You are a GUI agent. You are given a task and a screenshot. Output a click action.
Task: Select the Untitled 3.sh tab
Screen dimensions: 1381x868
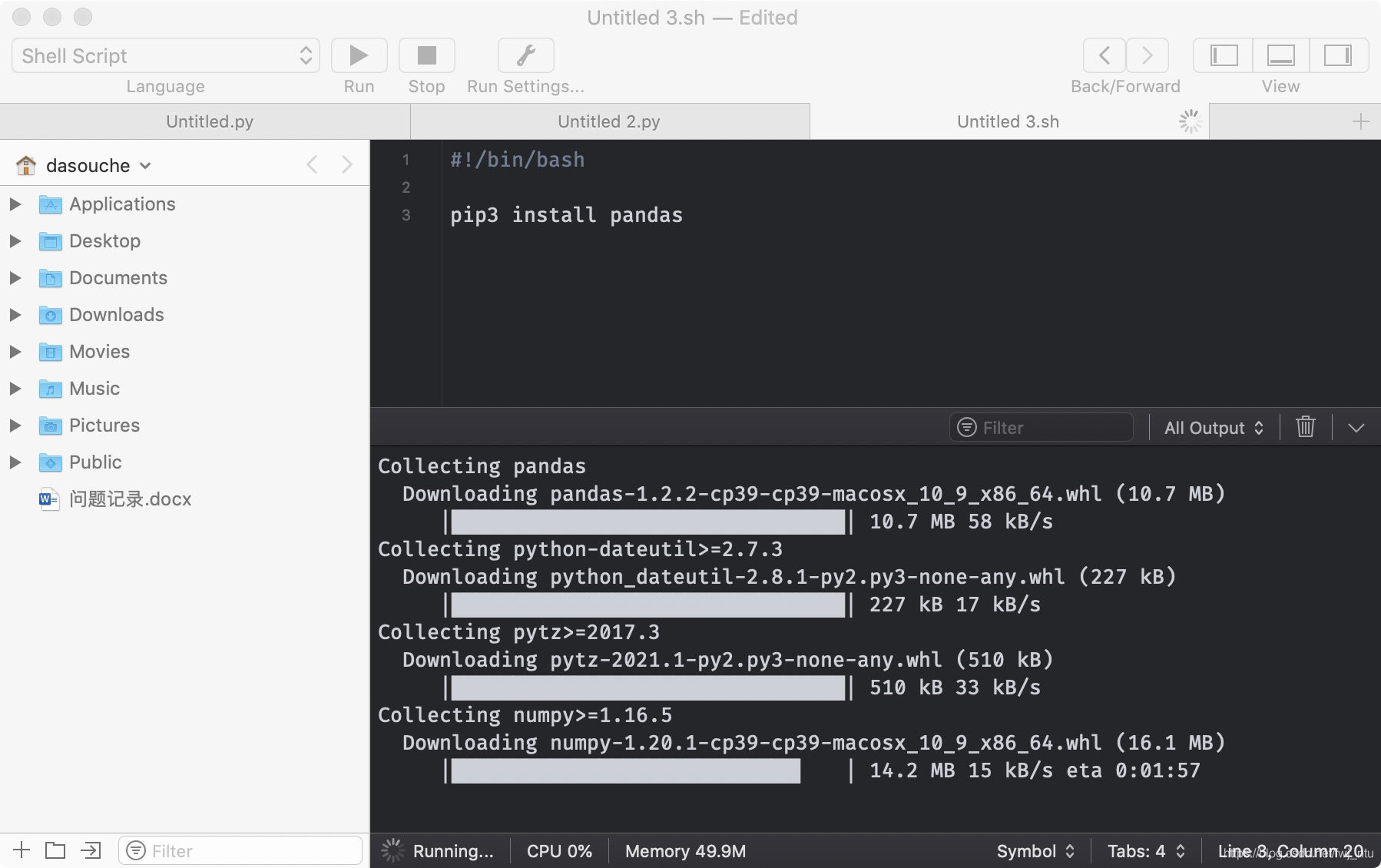1008,121
